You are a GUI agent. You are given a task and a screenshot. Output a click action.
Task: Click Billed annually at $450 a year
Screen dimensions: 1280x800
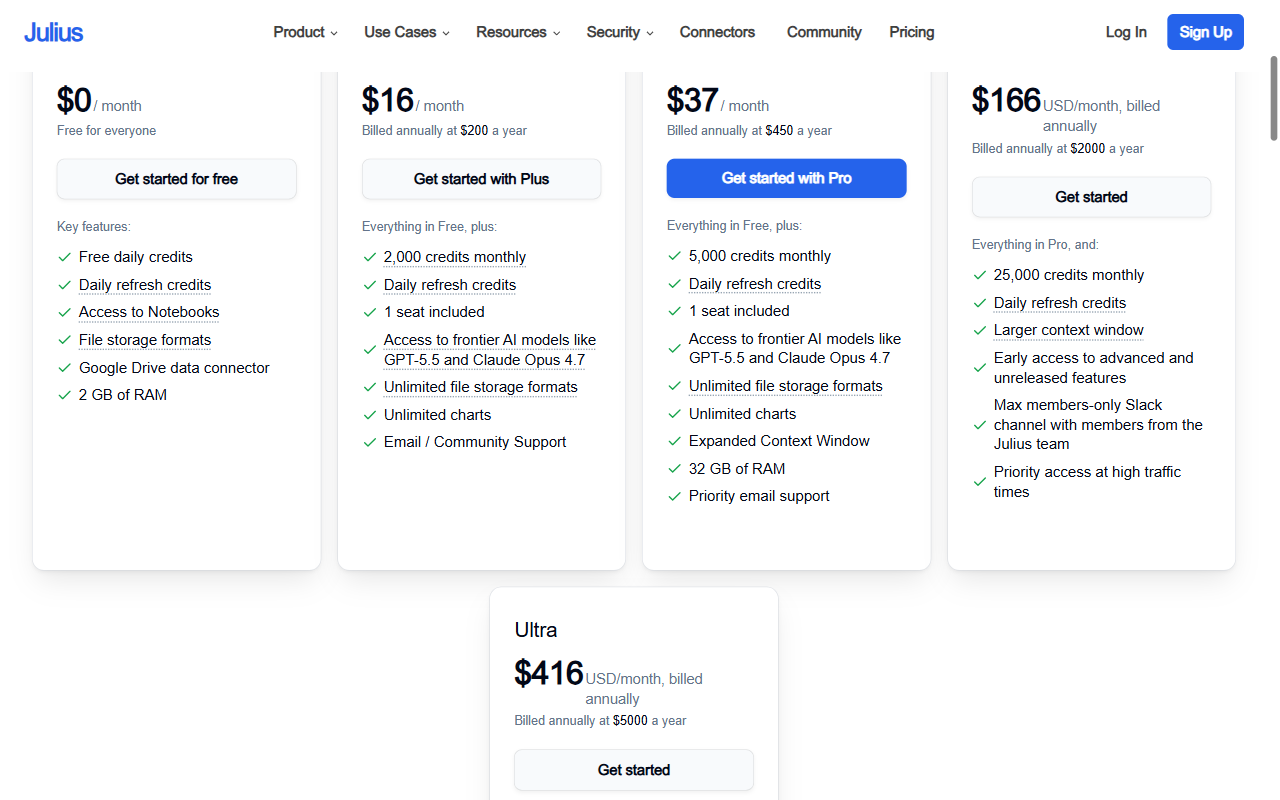749,130
